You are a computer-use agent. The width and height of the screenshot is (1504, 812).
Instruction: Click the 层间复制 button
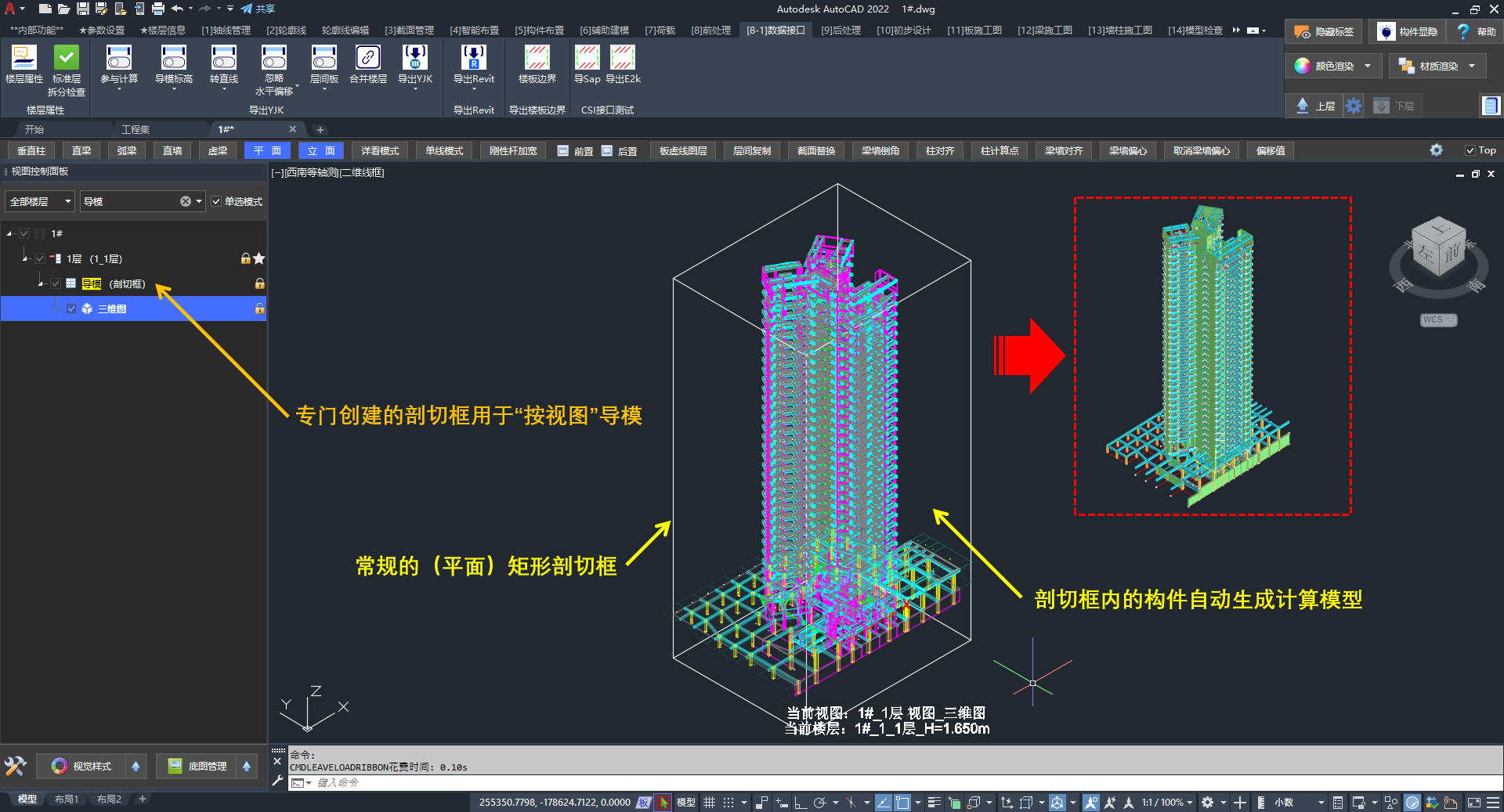pyautogui.click(x=751, y=151)
